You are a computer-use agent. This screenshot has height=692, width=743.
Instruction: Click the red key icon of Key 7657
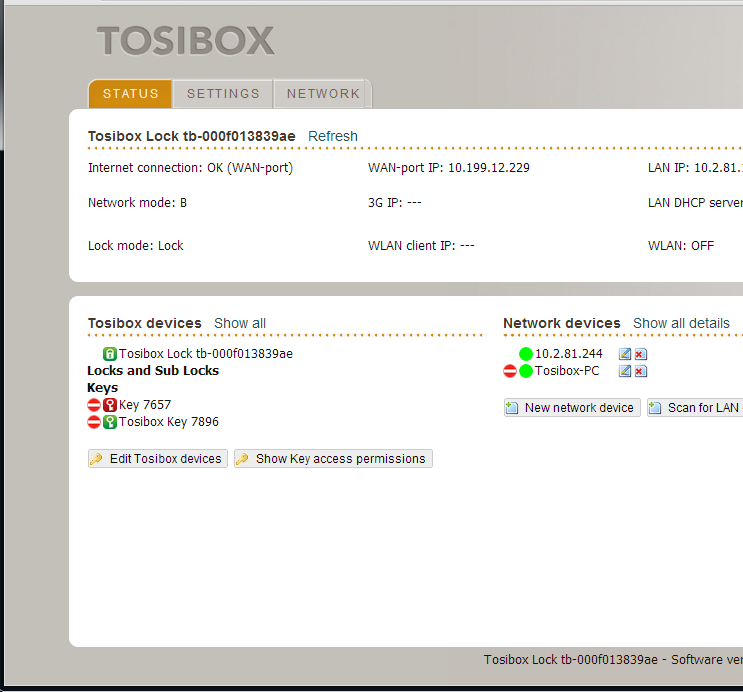(x=110, y=405)
